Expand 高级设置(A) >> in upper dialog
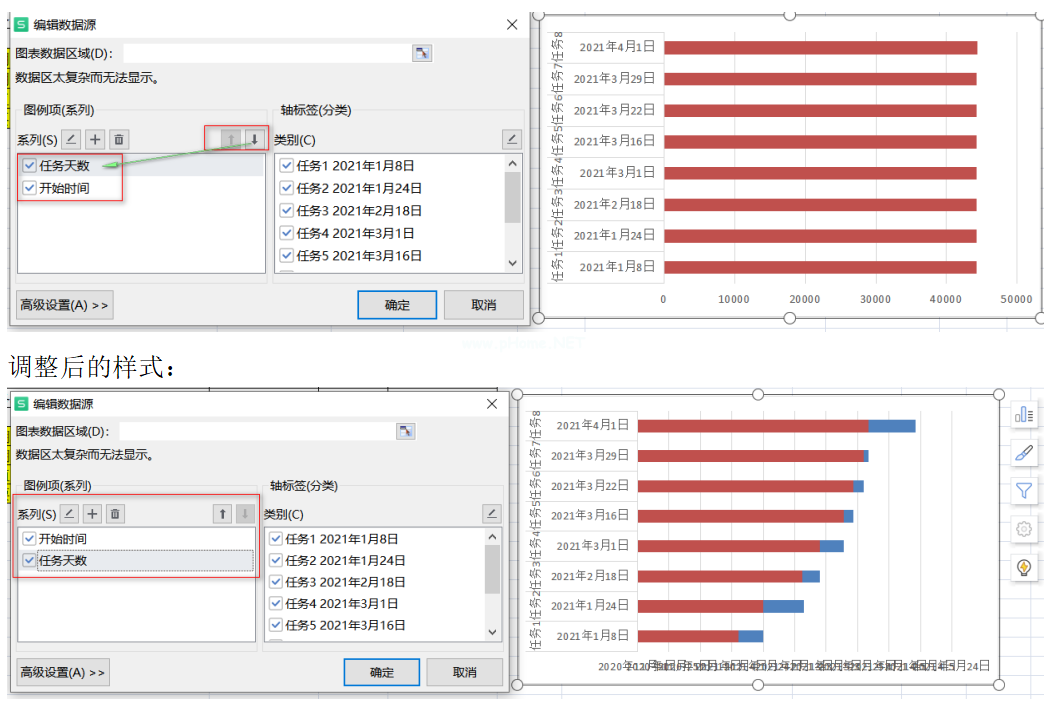 click(65, 305)
